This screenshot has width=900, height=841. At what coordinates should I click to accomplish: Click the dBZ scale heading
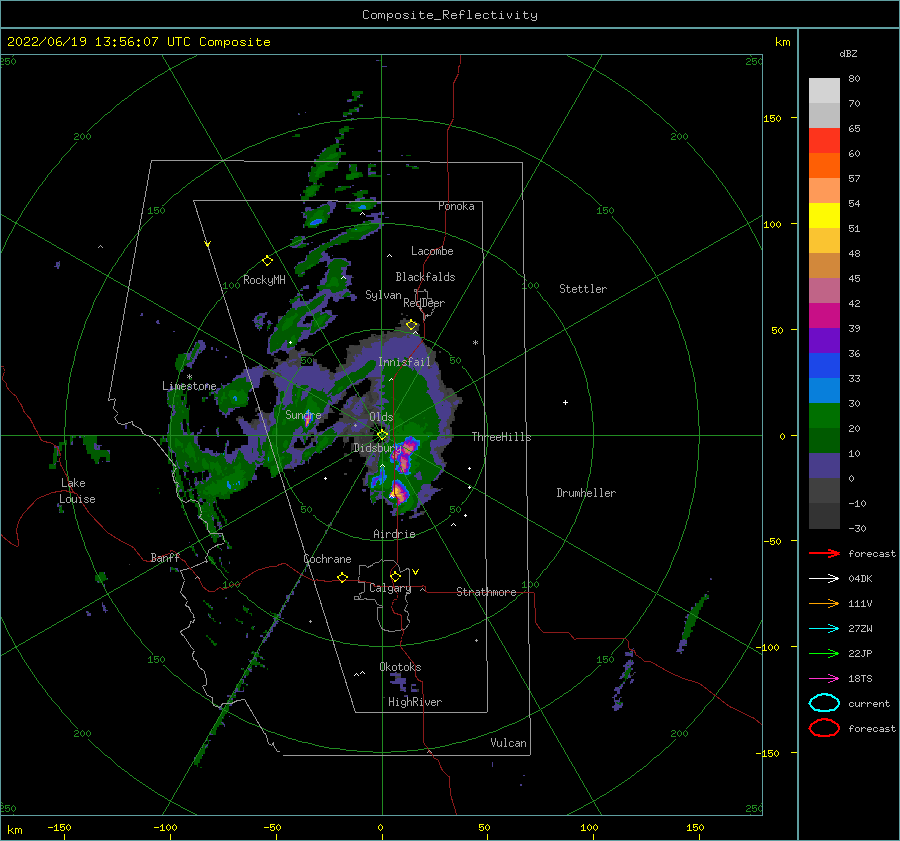pyautogui.click(x=848, y=54)
